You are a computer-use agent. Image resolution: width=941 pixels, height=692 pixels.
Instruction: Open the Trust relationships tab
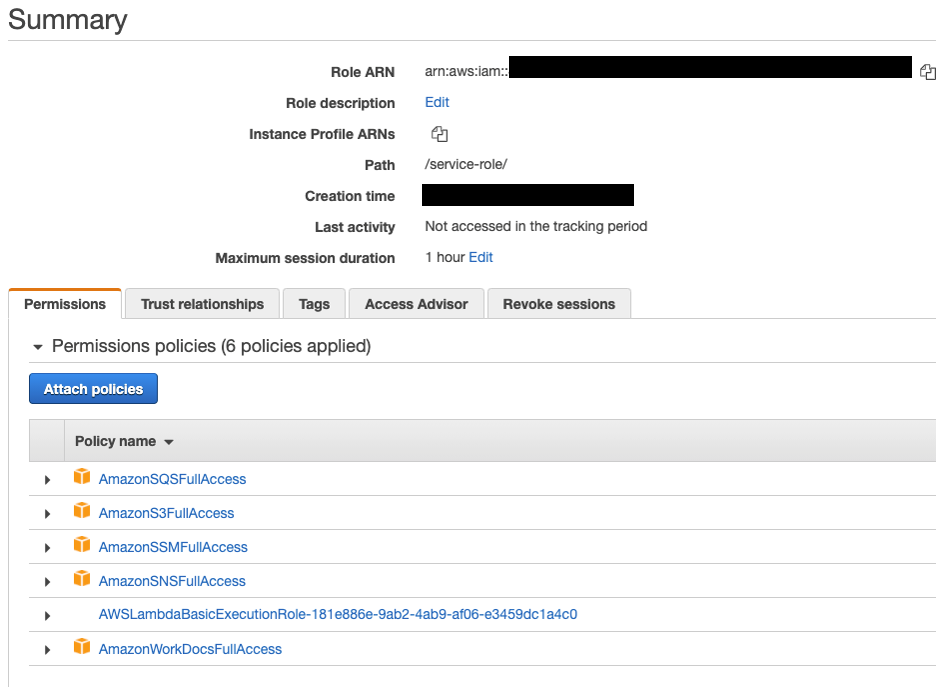(x=202, y=304)
